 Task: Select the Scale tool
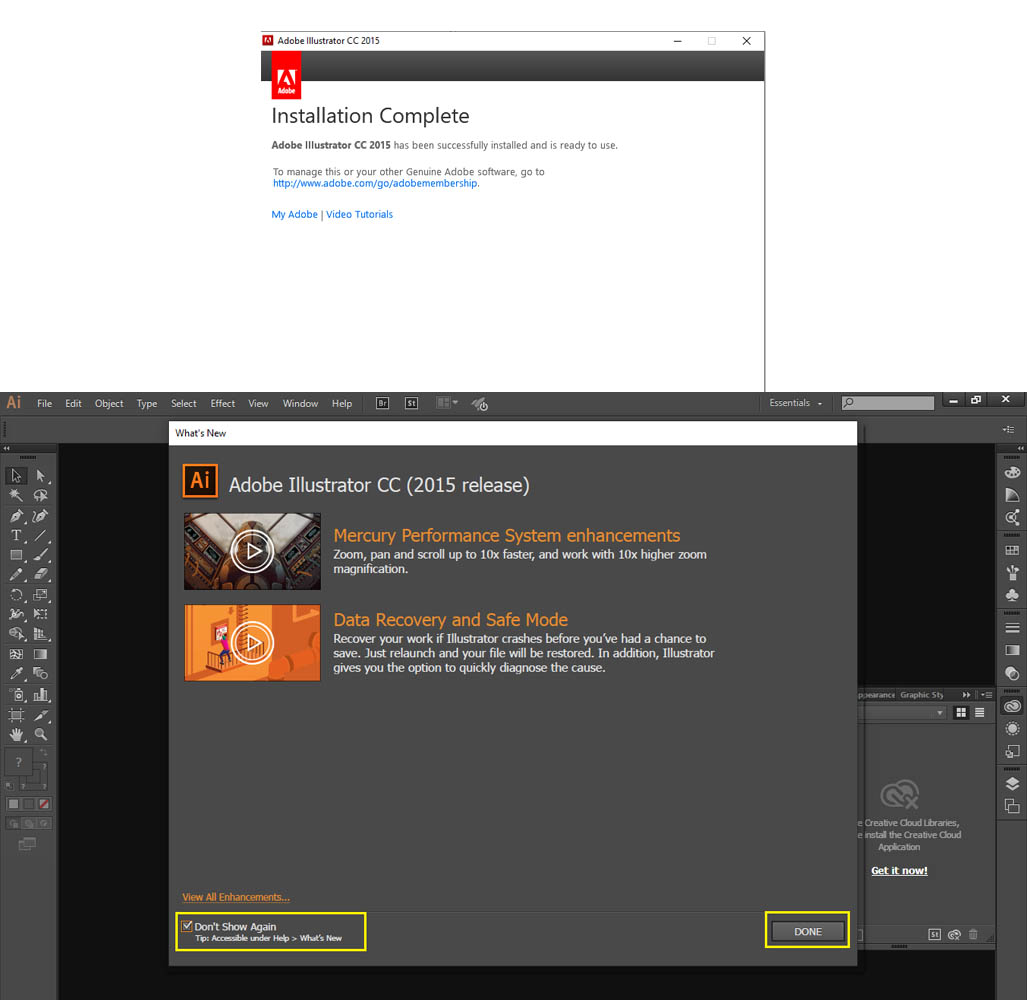41,595
